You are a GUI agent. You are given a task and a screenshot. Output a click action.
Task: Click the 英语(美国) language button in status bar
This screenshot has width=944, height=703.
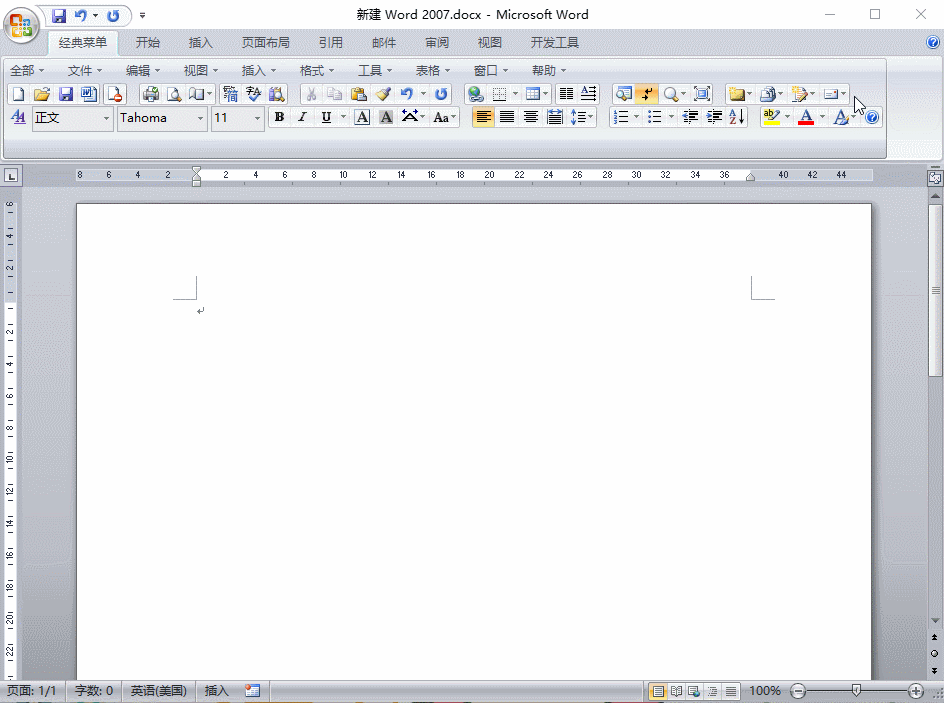[x=158, y=691]
